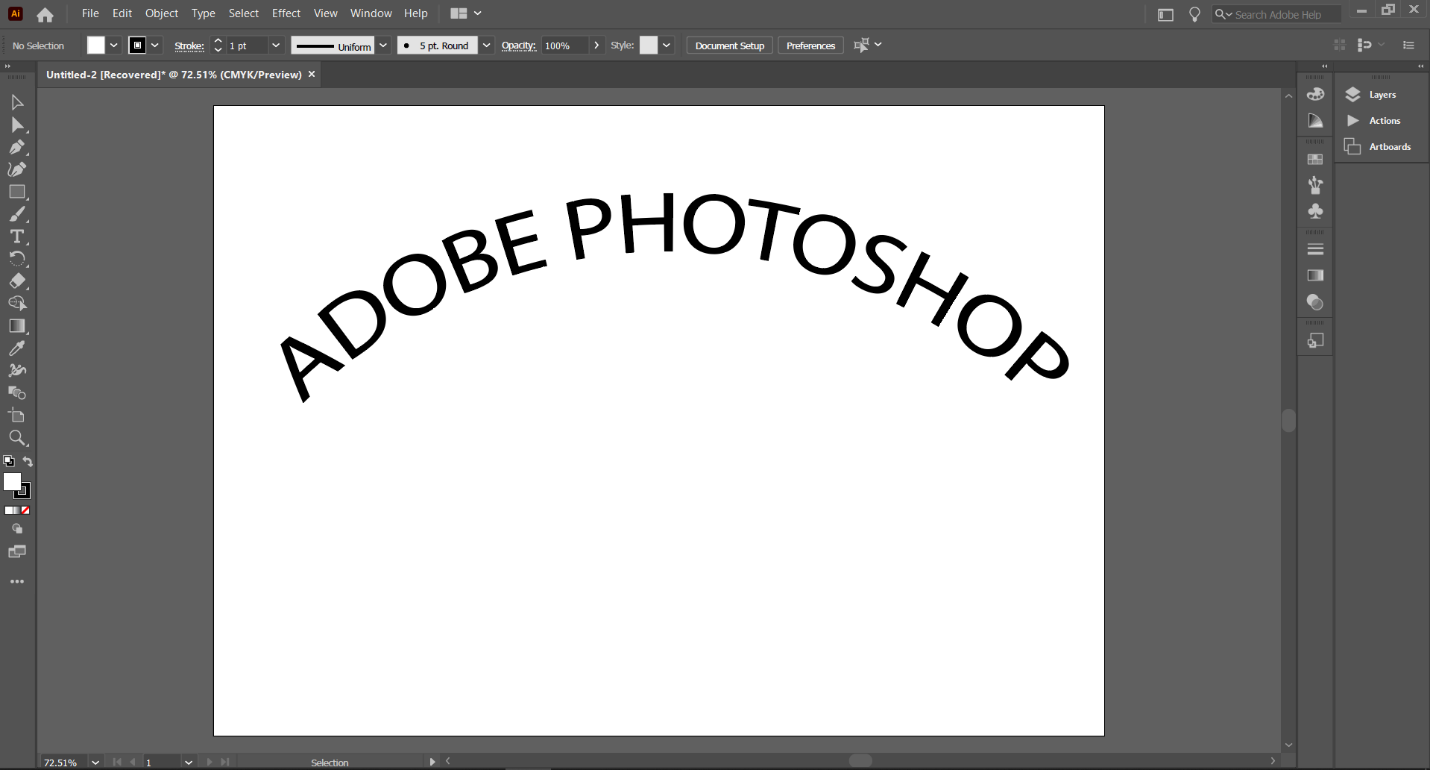Viewport: 1430px width, 770px height.
Task: Set fill to None swatch
Action: tap(25, 510)
